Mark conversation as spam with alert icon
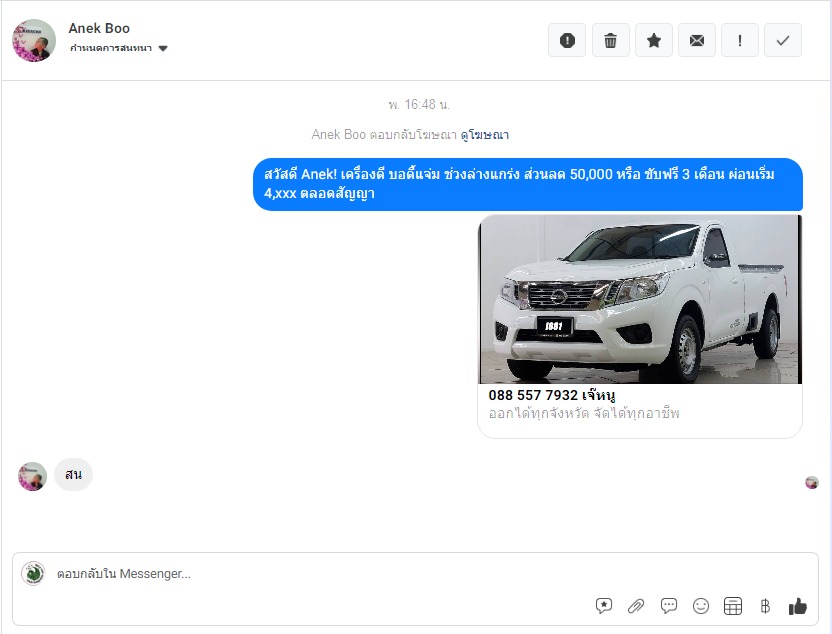 pyautogui.click(x=567, y=40)
